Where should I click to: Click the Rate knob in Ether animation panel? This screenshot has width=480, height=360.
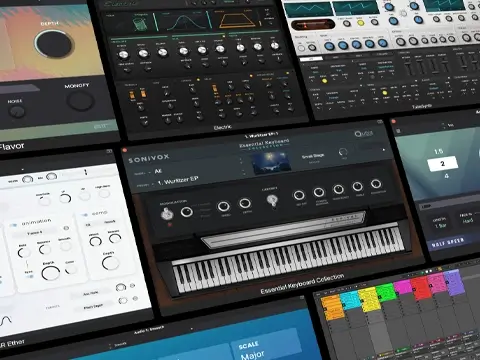tap(24, 253)
